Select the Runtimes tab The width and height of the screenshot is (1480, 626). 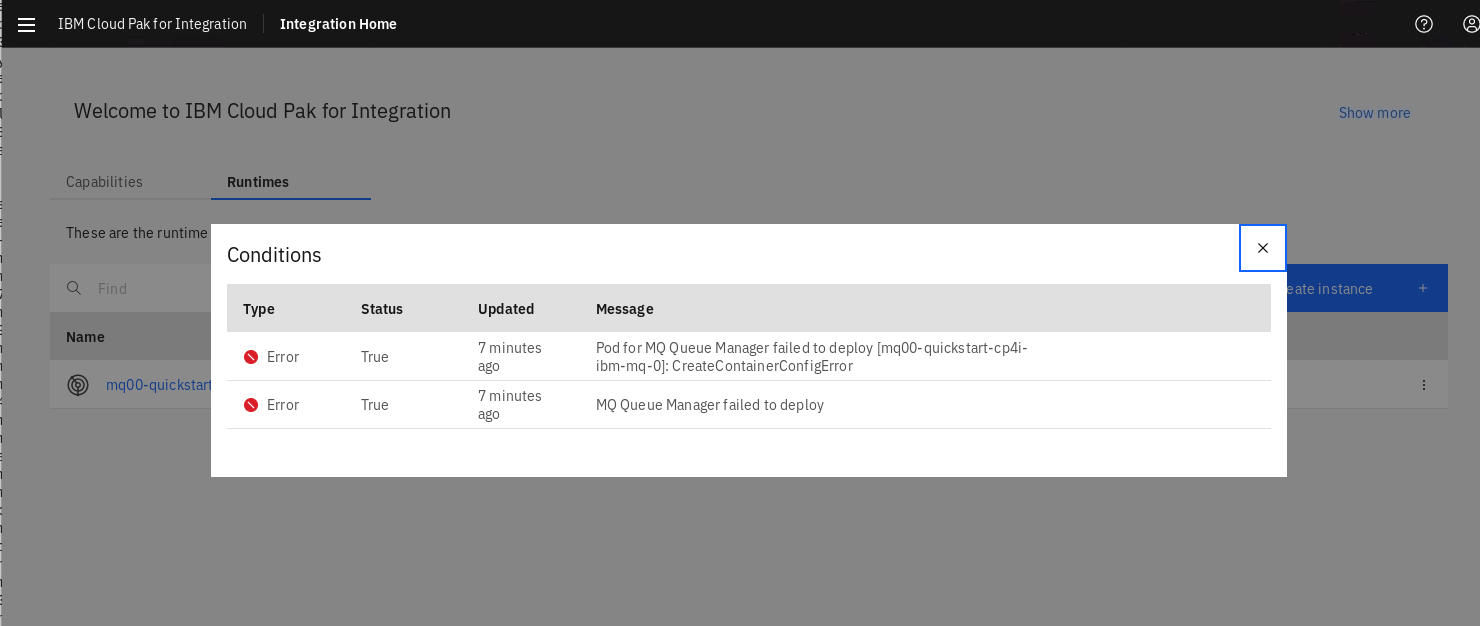click(258, 182)
